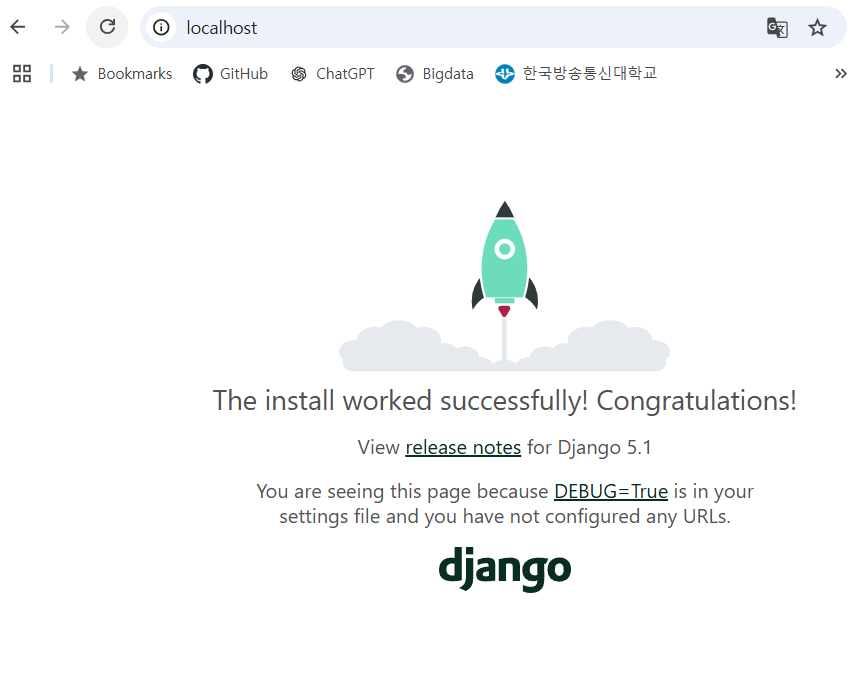Viewport: 857px width, 691px height.
Task: View site information icon in address bar
Action: pyautogui.click(x=161, y=27)
